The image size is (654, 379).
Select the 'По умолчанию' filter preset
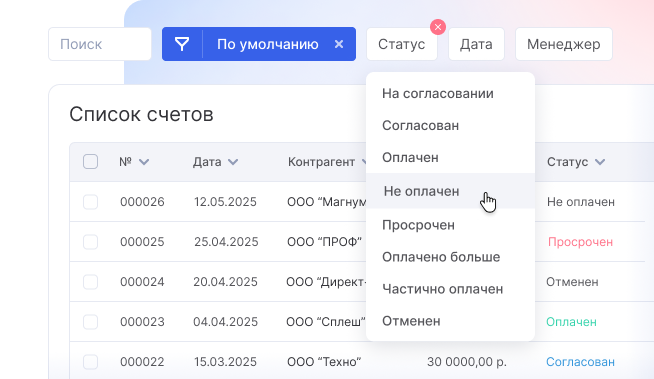pos(267,44)
